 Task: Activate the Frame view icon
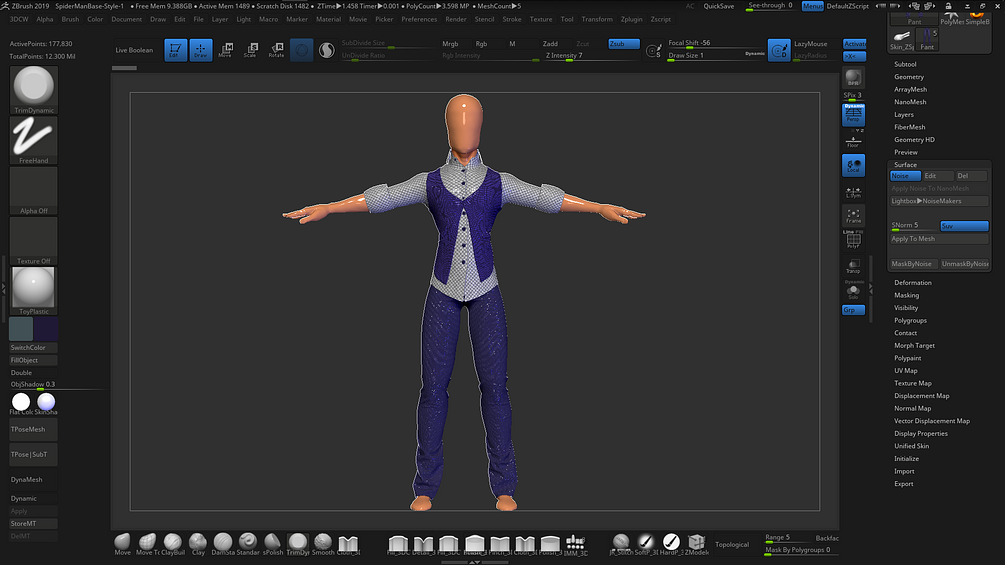tap(853, 214)
